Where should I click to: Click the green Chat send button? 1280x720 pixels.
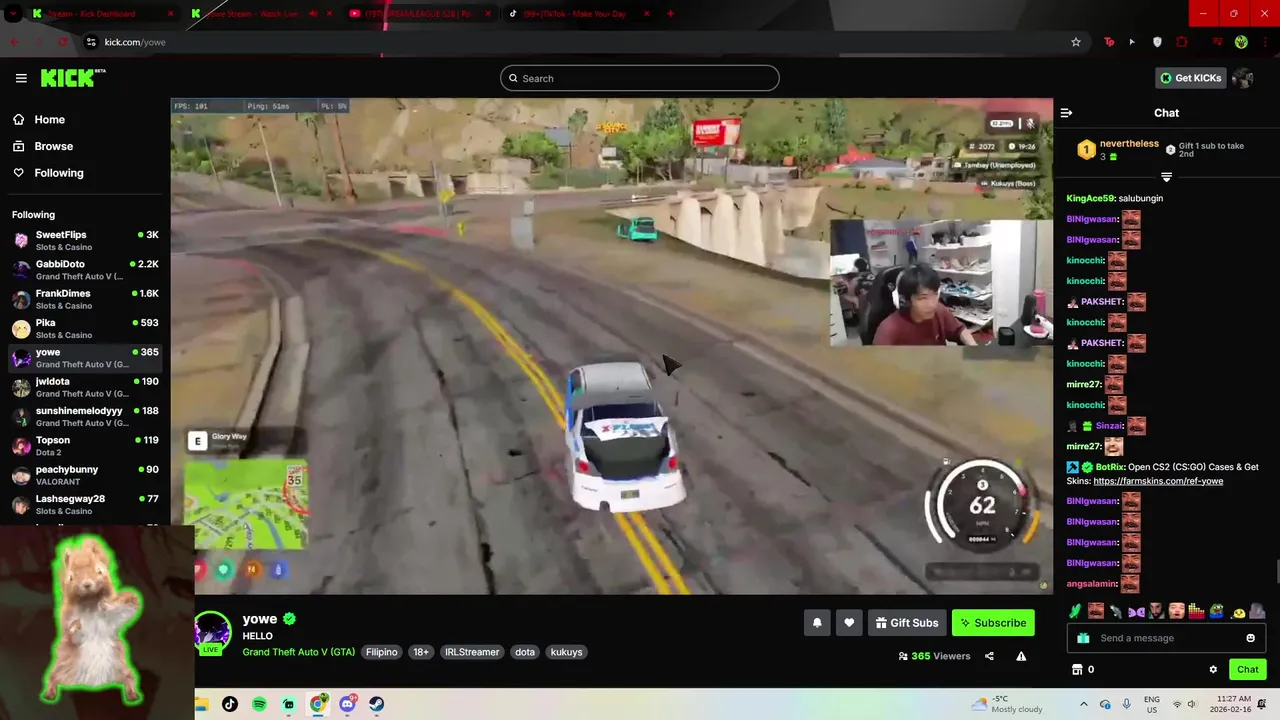pos(1247,669)
